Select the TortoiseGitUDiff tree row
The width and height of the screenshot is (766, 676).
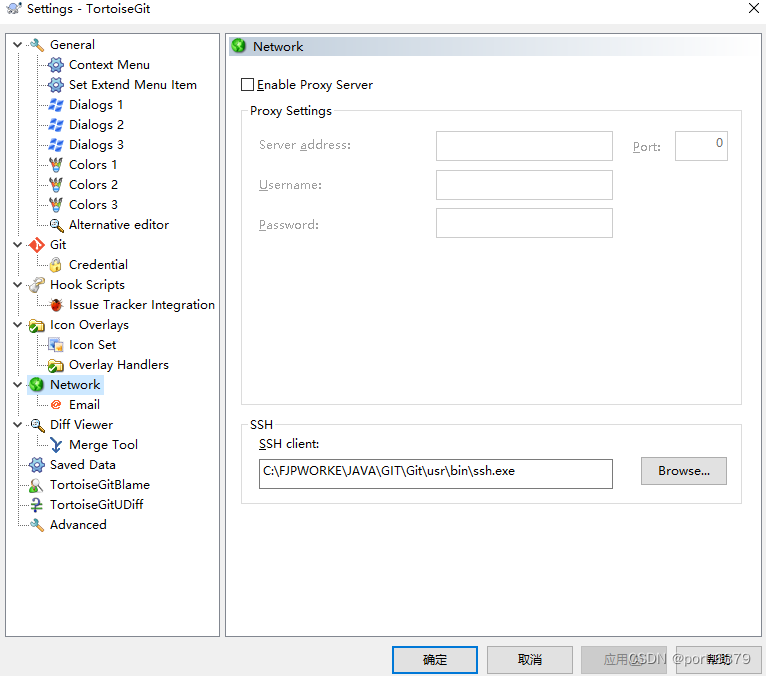(x=97, y=505)
